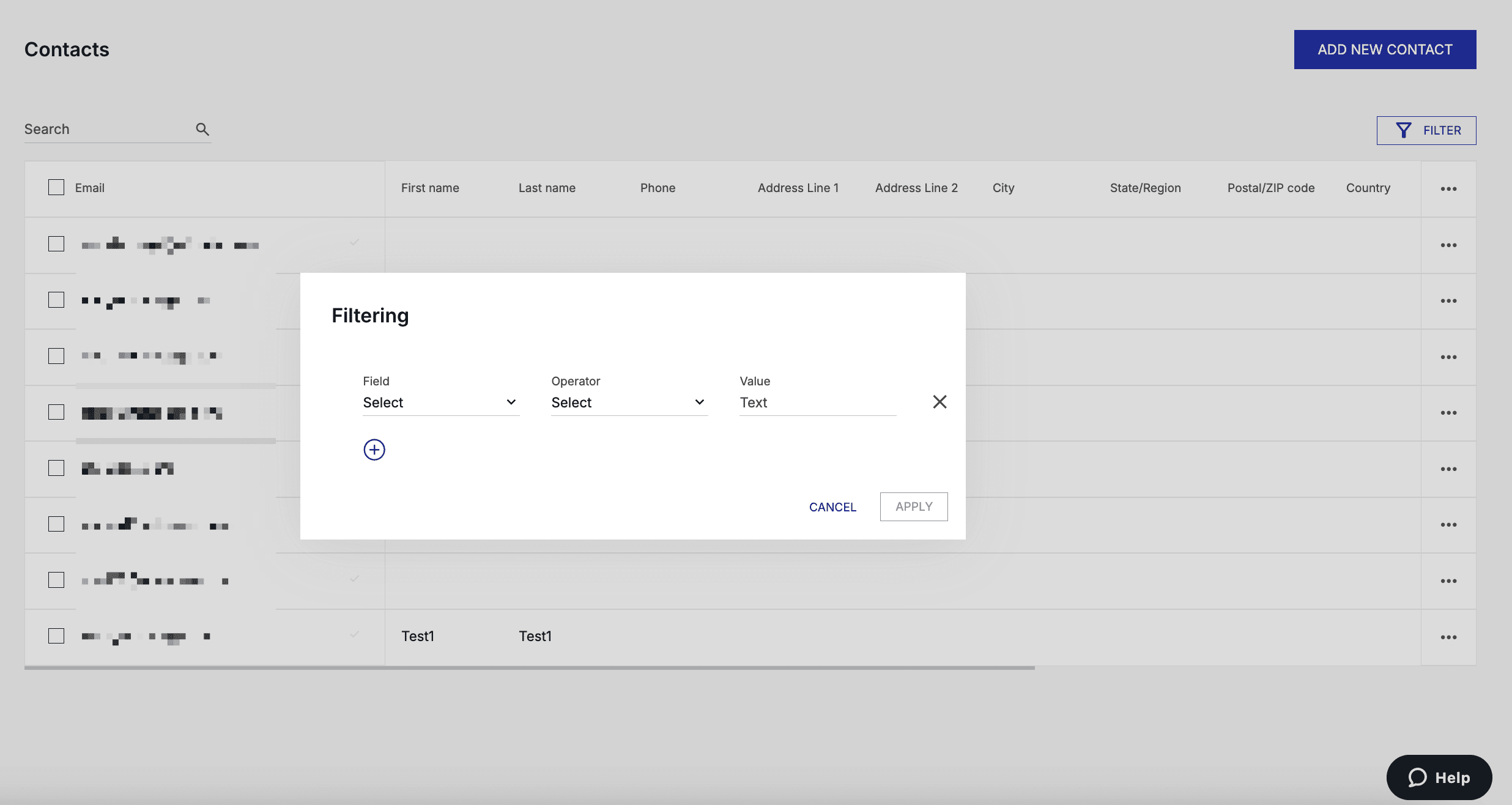Click the Address Line 1 column header
Image resolution: width=1512 pixels, height=805 pixels.
(x=798, y=188)
